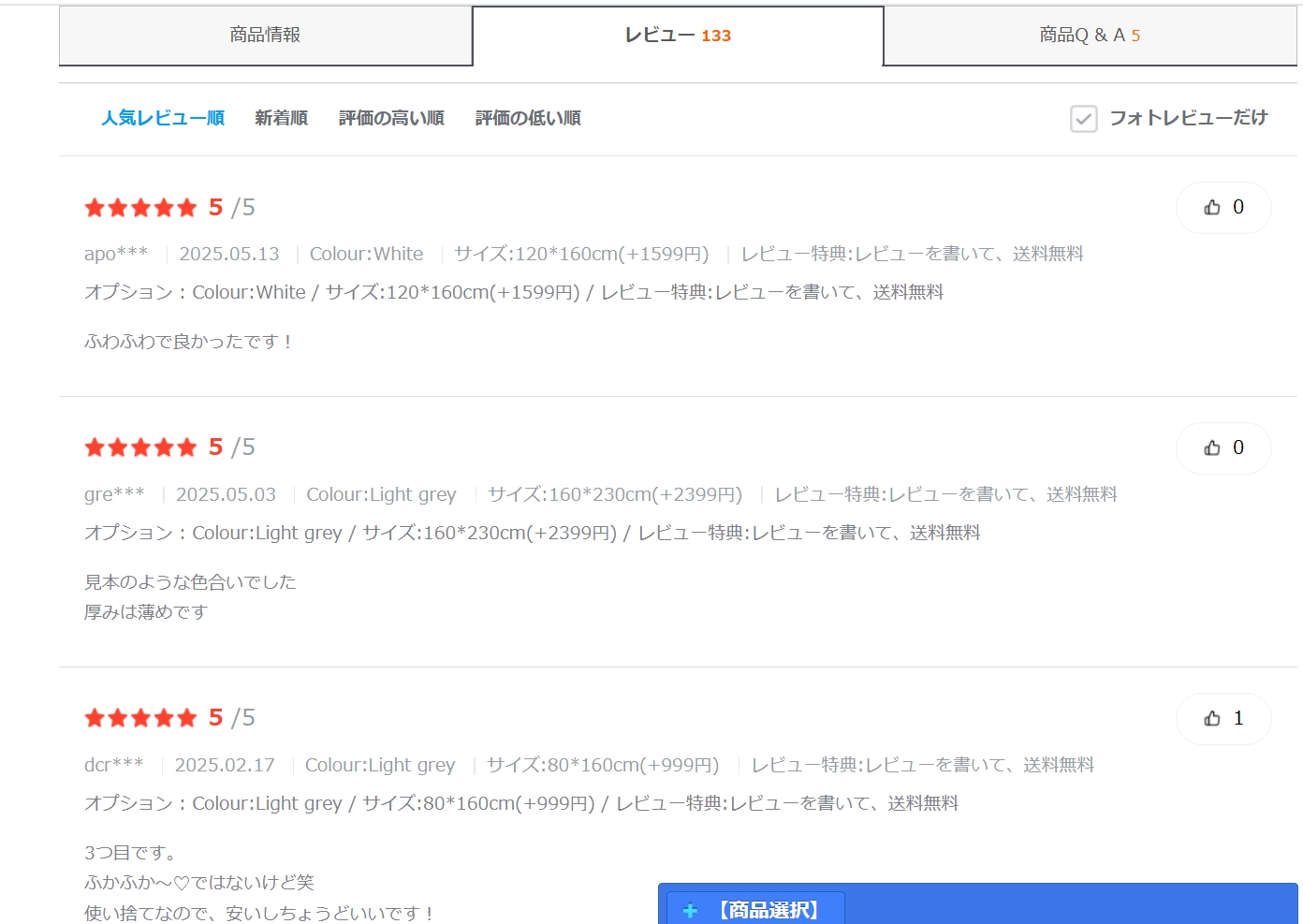Open the 商品情報 tab
This screenshot has height=924, width=1303.
pyautogui.click(x=265, y=36)
